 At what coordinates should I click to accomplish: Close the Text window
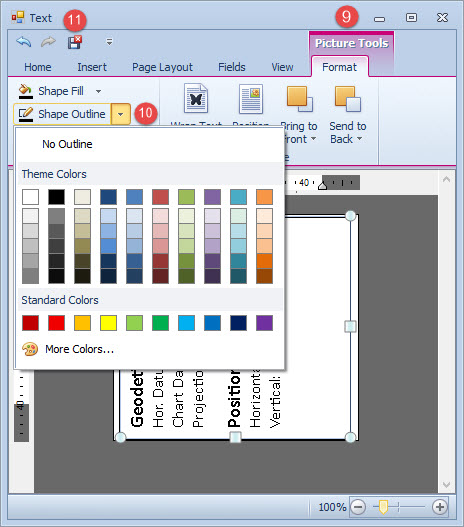click(x=442, y=17)
